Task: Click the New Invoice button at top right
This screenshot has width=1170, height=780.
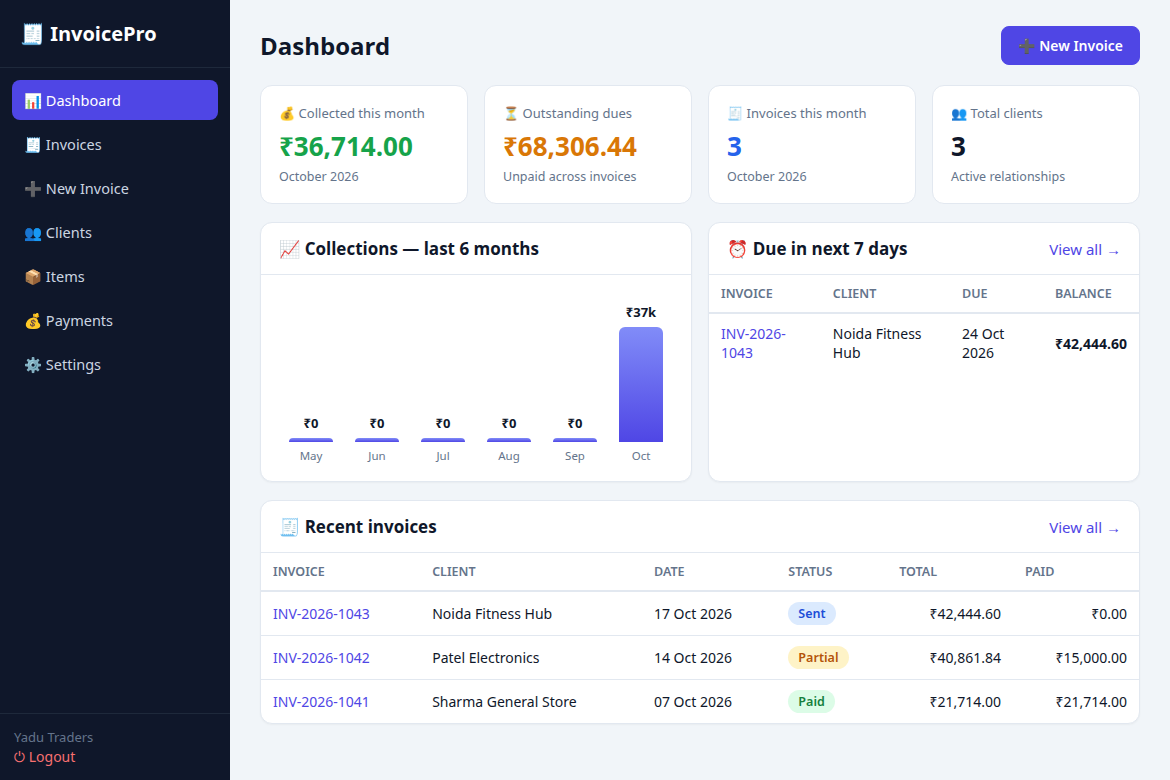Action: pos(1070,46)
